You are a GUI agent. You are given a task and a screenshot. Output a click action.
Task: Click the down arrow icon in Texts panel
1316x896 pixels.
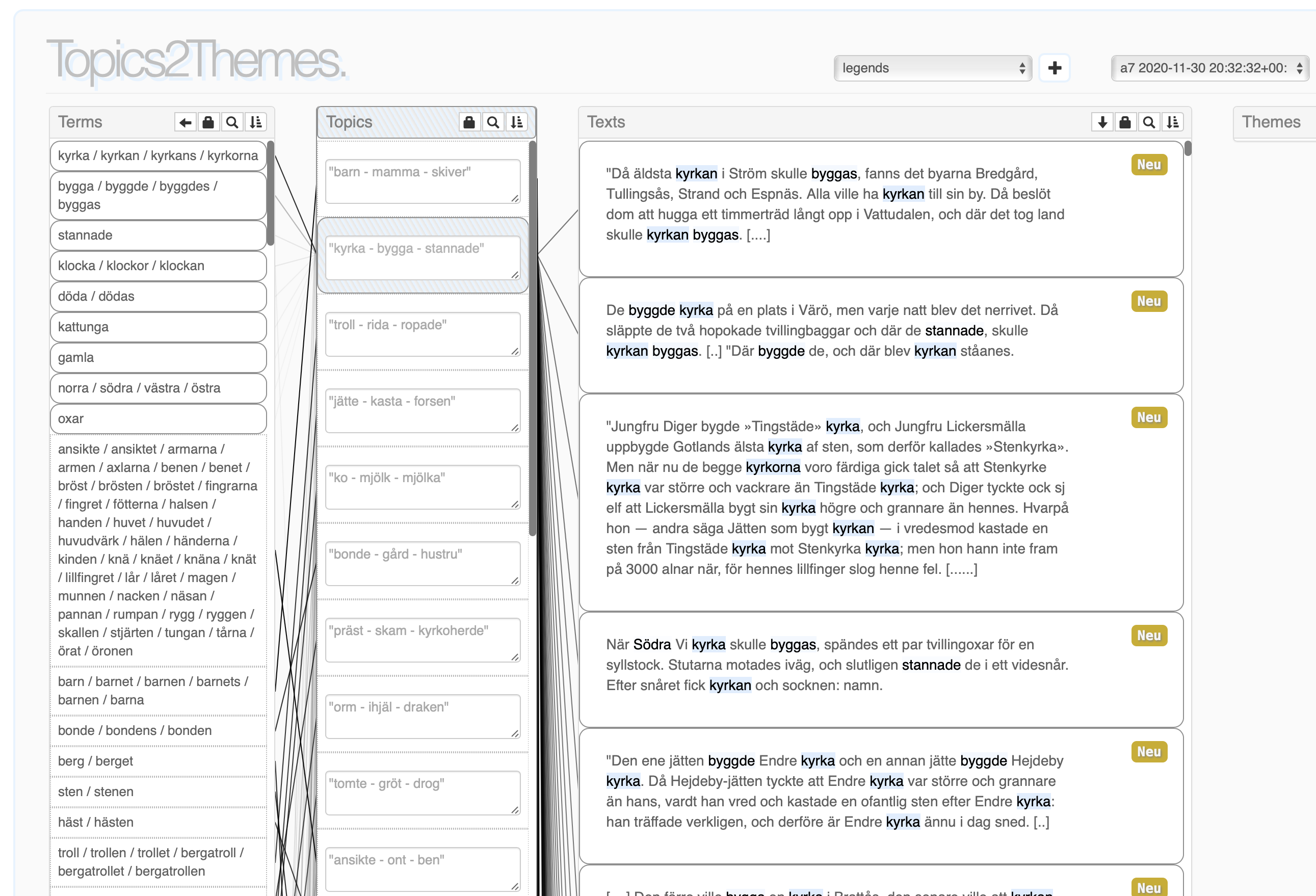pos(1102,122)
